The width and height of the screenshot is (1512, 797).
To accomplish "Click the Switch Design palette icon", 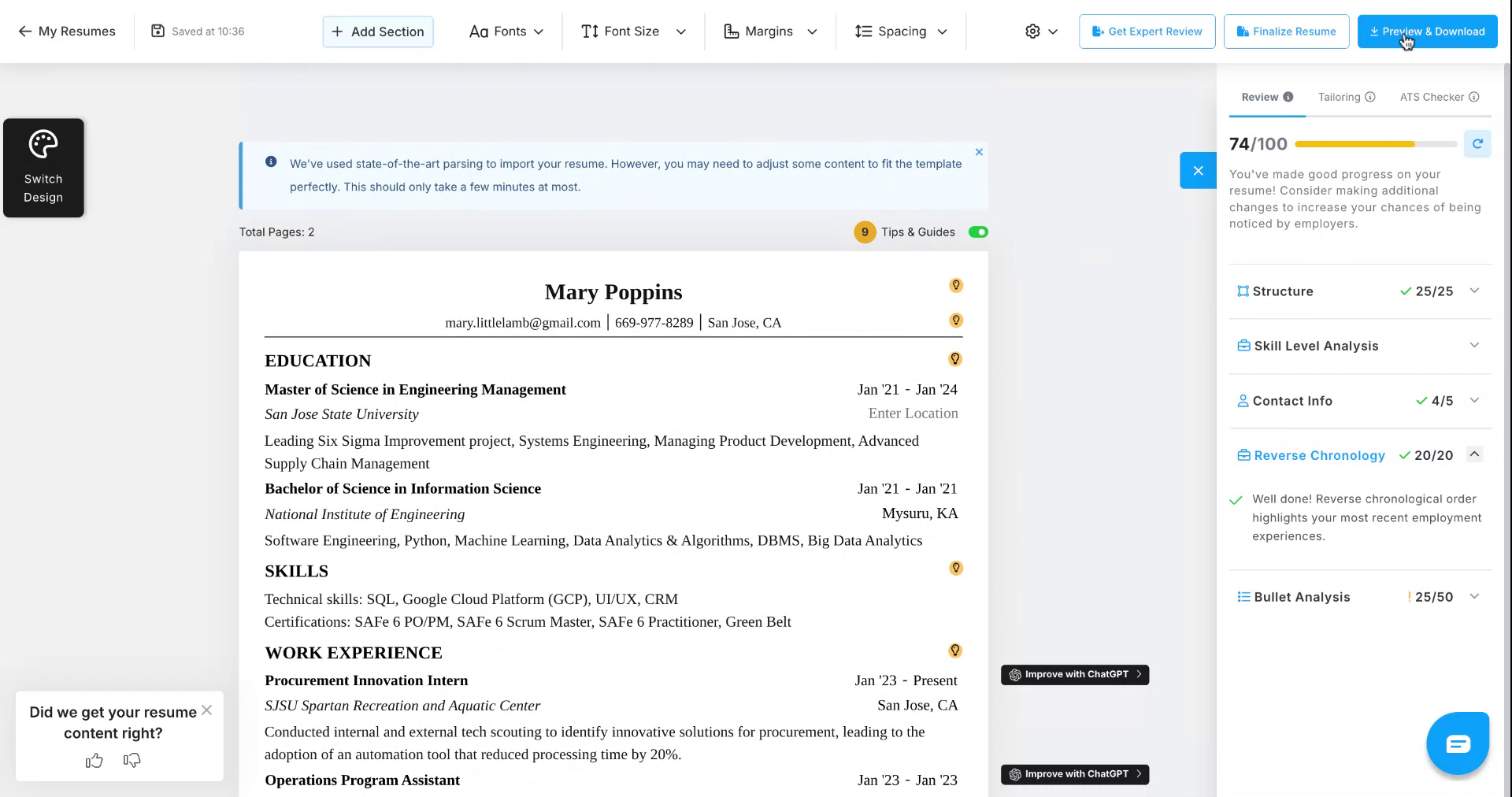I will tap(43, 145).
